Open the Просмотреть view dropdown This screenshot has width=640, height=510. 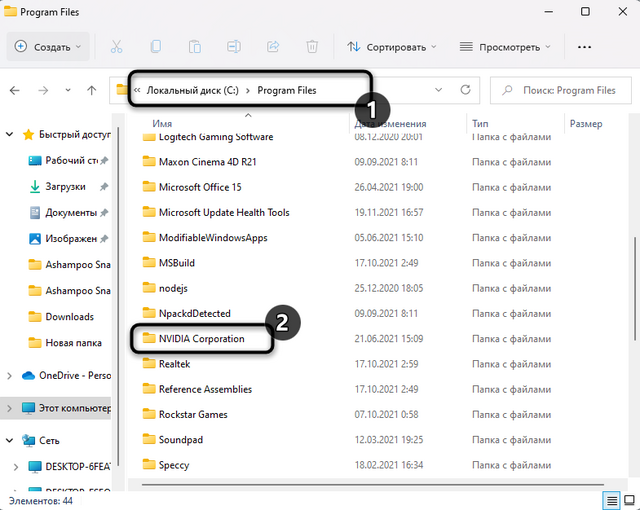(505, 47)
